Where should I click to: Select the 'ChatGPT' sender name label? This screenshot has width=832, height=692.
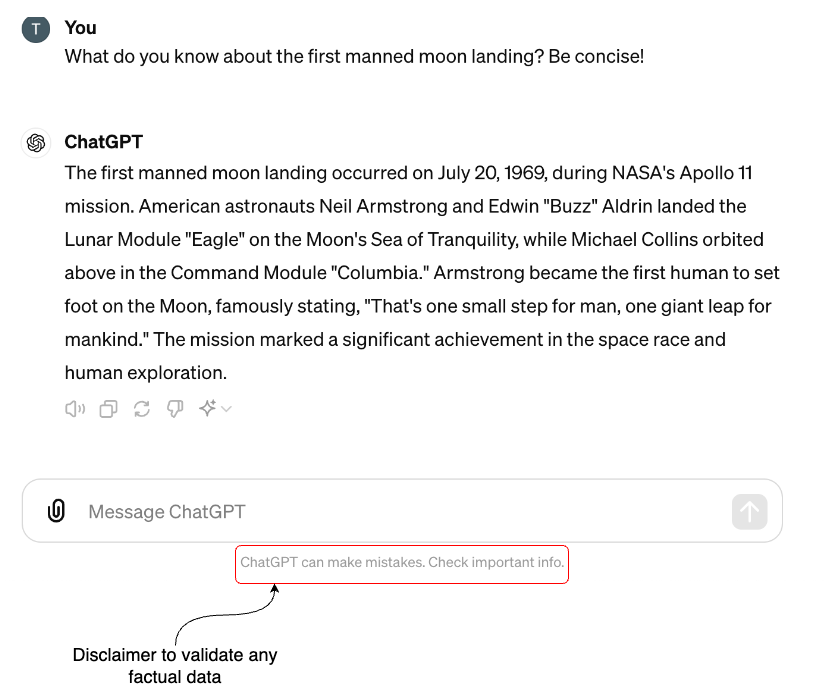(103, 142)
